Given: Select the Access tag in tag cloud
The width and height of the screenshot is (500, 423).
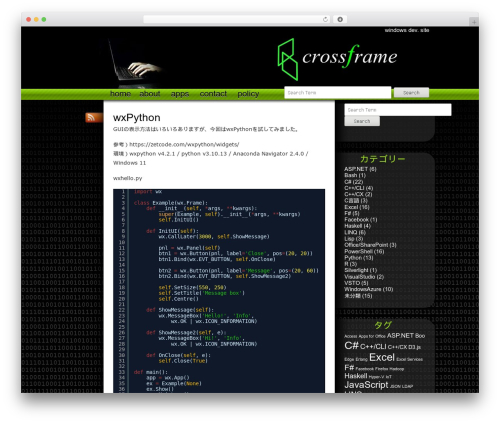Looking at the screenshot, I should pos(351,336).
